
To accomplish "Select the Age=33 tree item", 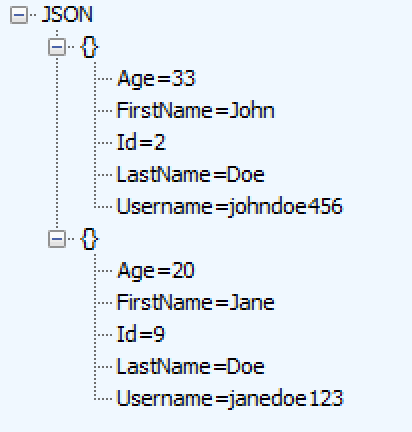I will coord(156,79).
